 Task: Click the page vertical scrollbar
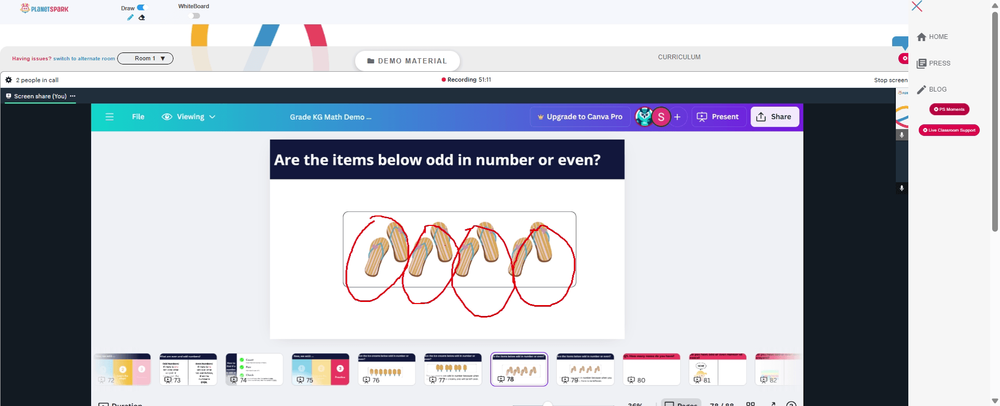pyautogui.click(x=996, y=121)
